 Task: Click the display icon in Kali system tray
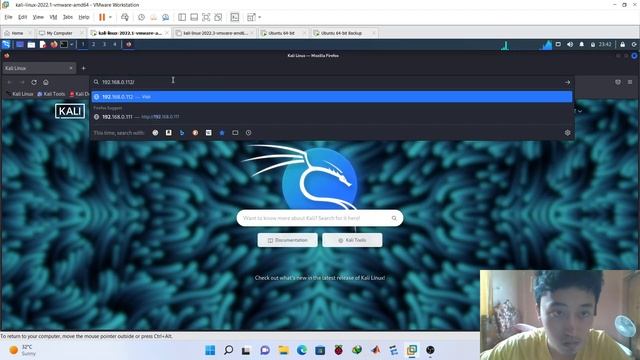click(x=558, y=44)
